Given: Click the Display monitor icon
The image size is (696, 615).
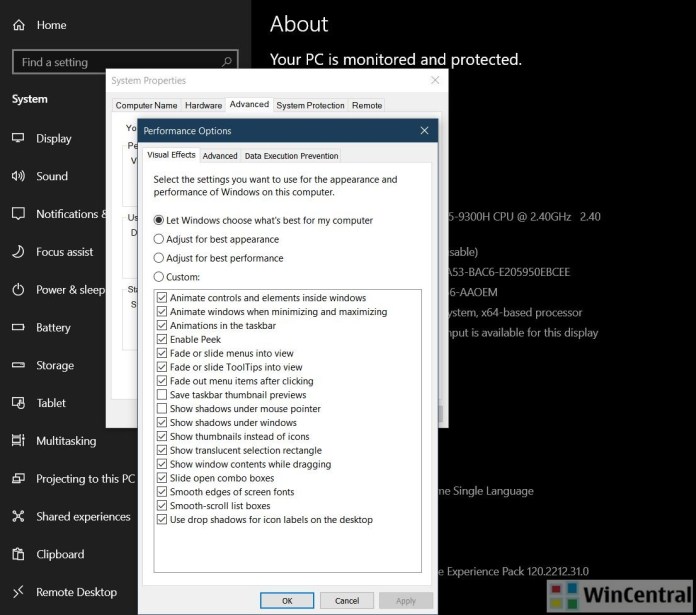Looking at the screenshot, I should tap(18, 138).
